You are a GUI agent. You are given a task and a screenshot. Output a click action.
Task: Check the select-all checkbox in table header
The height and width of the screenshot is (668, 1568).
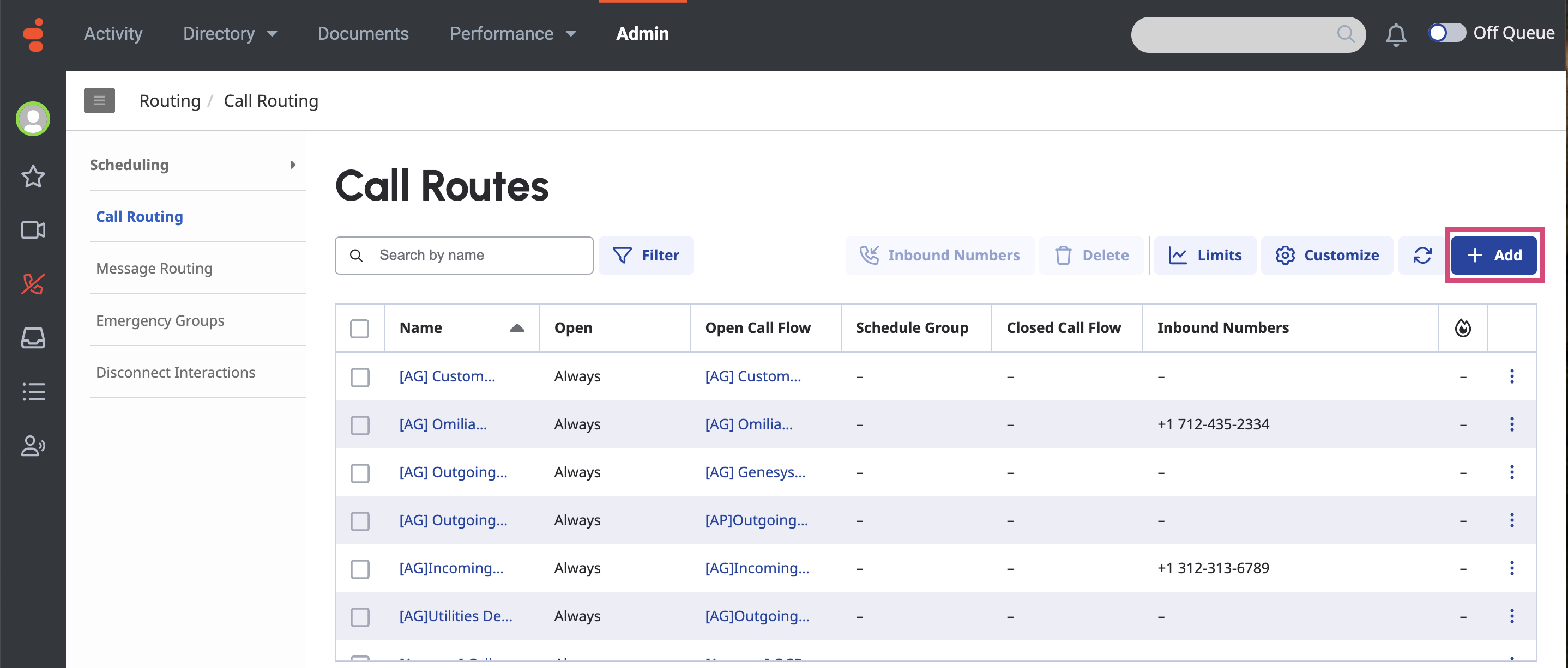tap(360, 327)
